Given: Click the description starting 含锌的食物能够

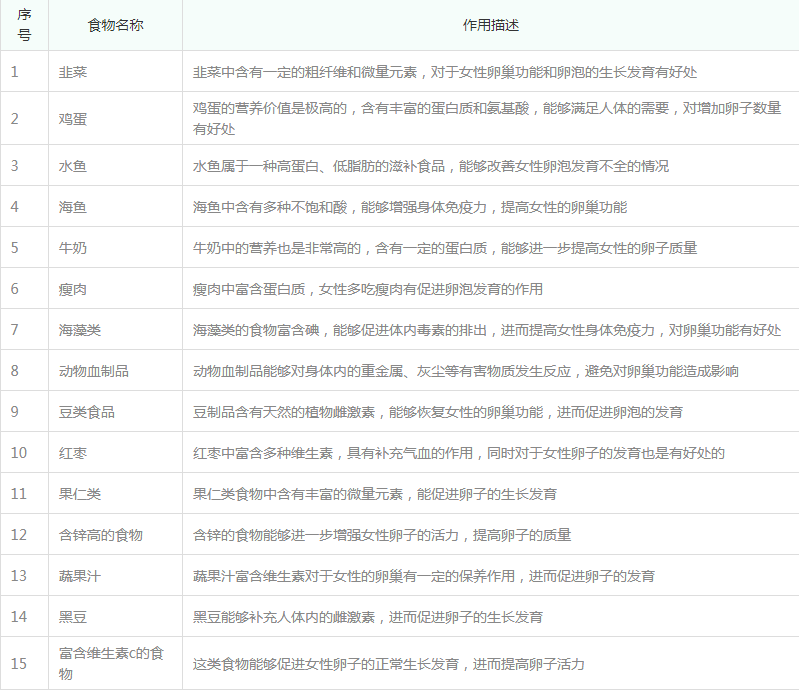Looking at the screenshot, I should [x=382, y=535].
